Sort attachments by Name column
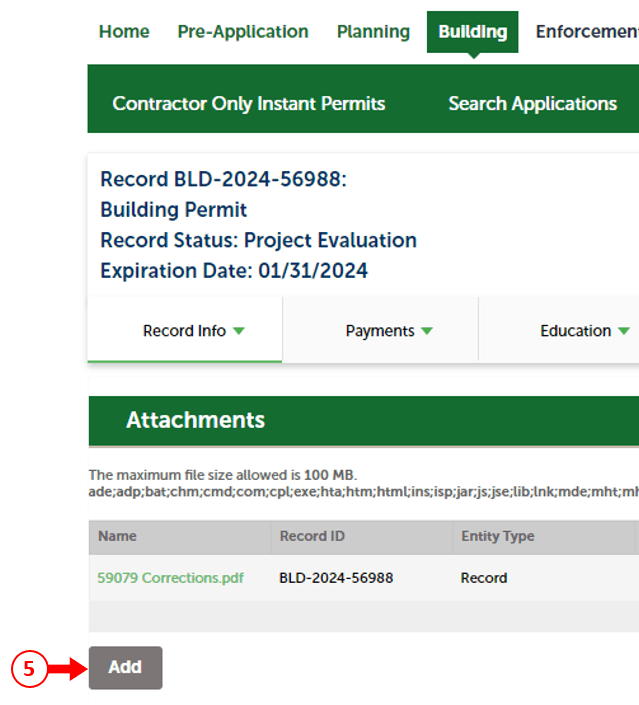The image size is (639, 705). (117, 537)
